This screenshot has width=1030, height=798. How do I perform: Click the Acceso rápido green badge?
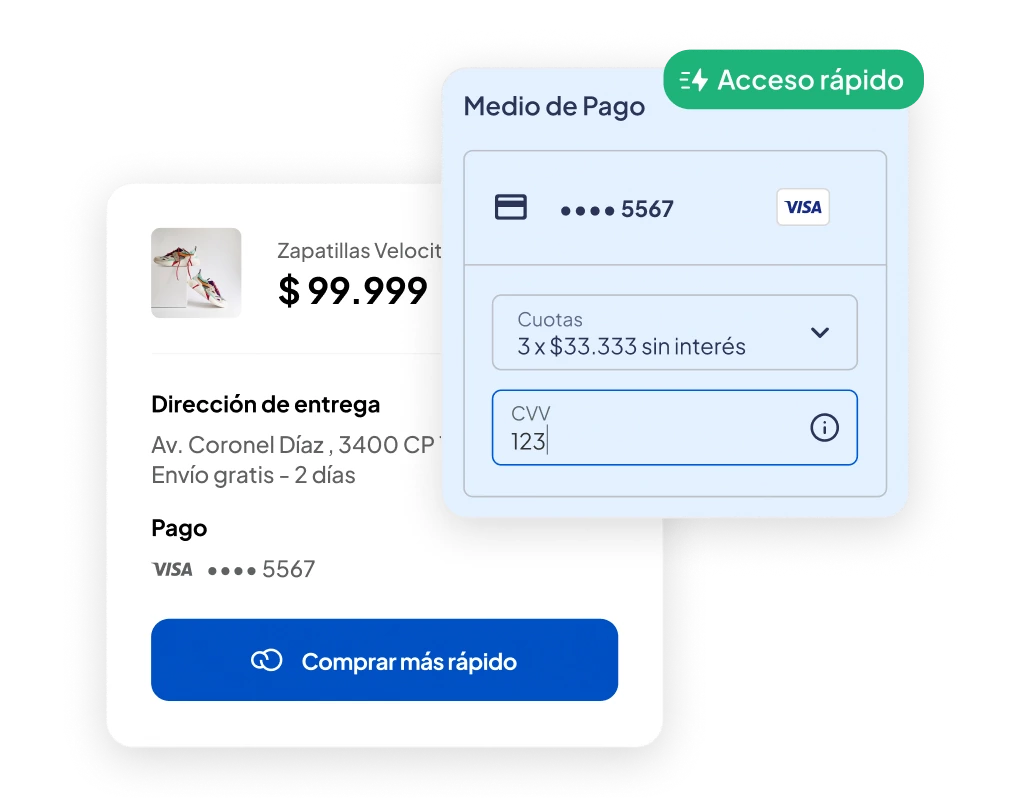click(x=793, y=79)
